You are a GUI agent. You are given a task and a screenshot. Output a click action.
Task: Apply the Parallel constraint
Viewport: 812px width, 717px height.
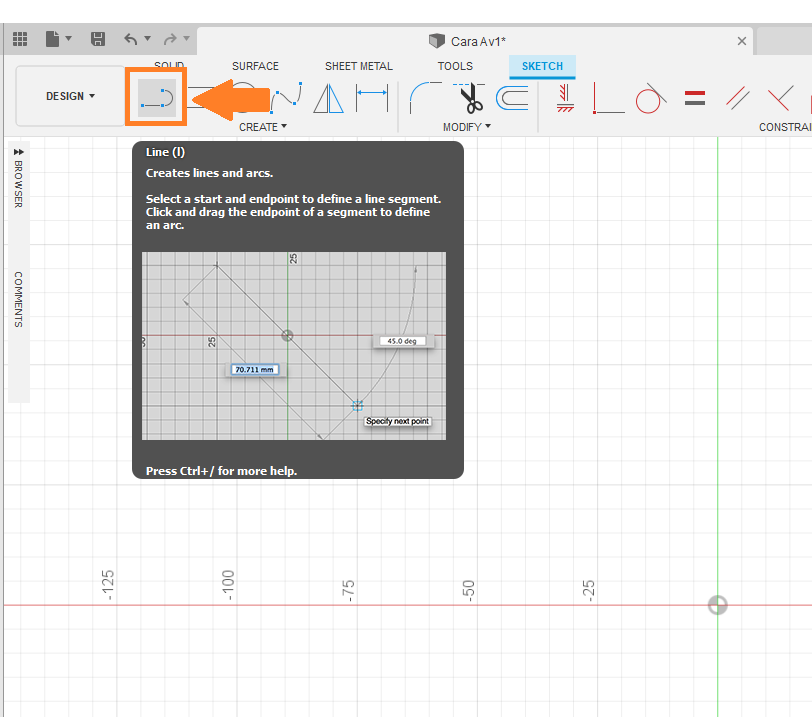(737, 98)
